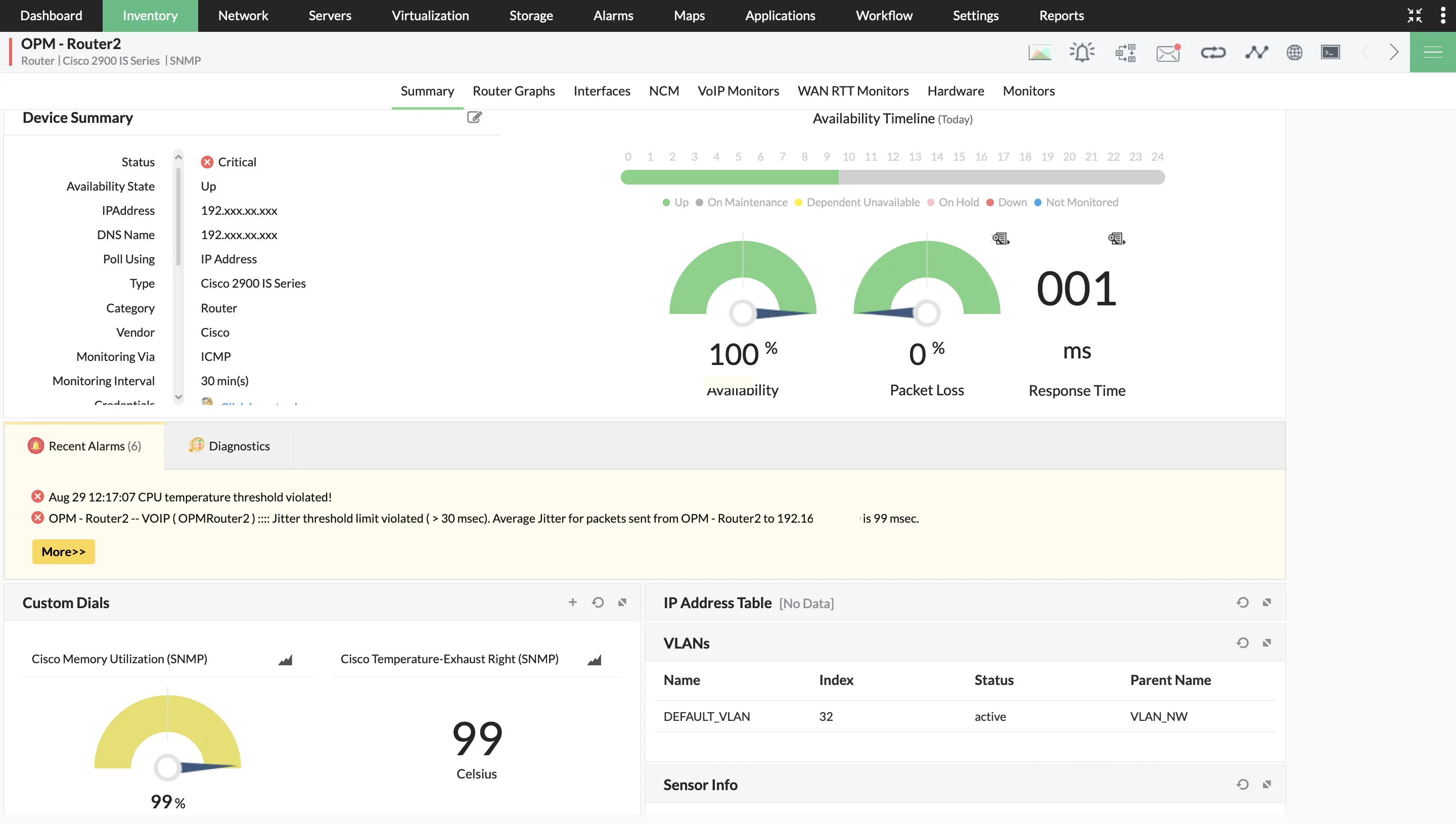Refresh the VLANs widget
This screenshot has width=1456, height=824.
(1242, 643)
